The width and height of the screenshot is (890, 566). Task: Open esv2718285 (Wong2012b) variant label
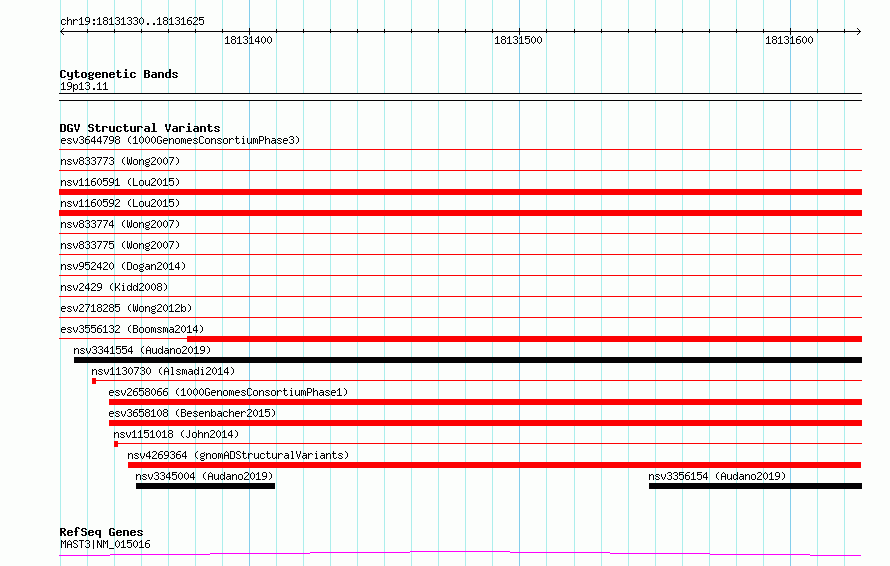pos(126,308)
